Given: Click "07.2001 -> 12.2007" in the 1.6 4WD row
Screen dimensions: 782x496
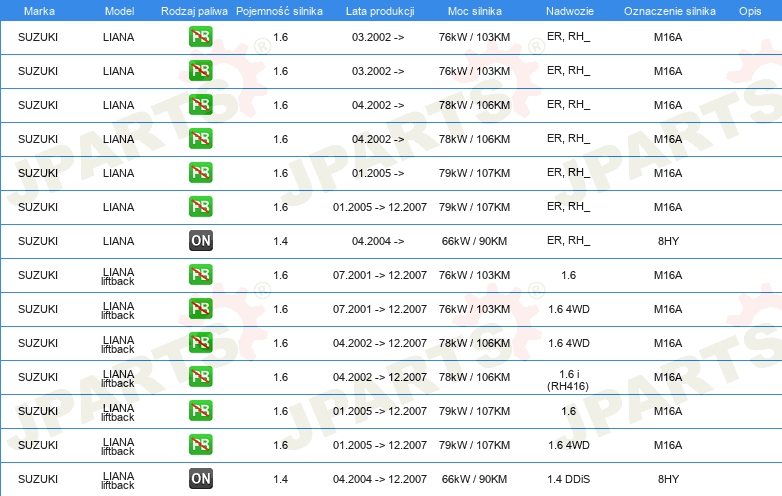Looking at the screenshot, I should (380, 309).
